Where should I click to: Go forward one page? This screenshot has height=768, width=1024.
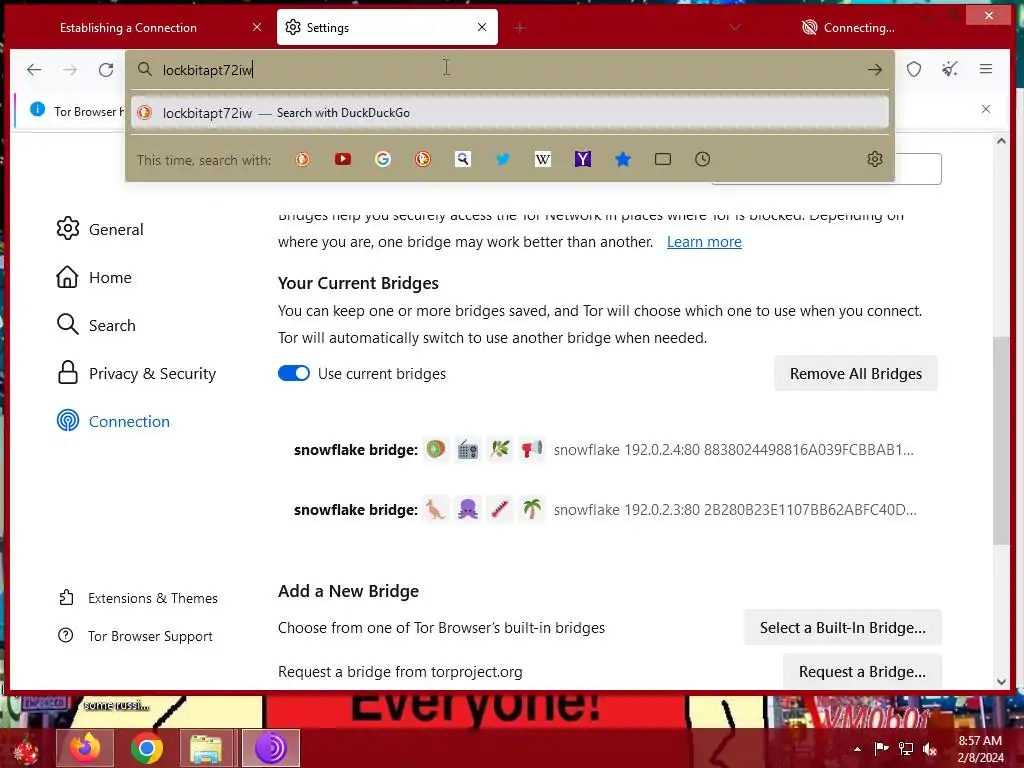70,70
